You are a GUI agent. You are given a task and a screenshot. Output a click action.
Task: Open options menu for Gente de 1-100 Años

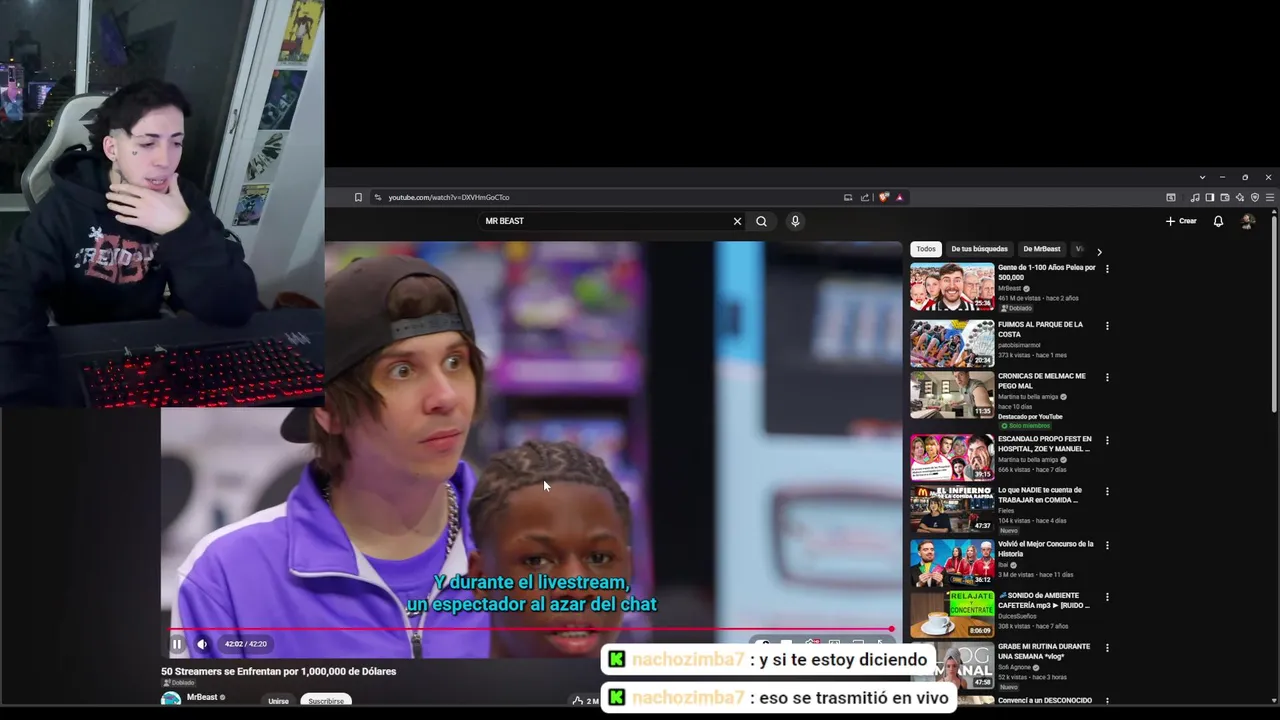click(1107, 269)
